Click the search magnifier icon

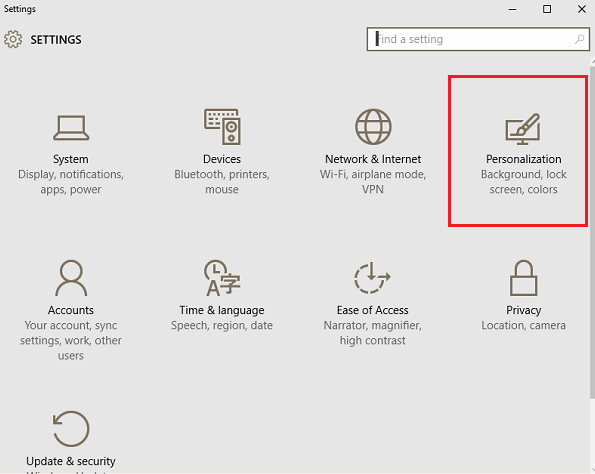tap(579, 39)
